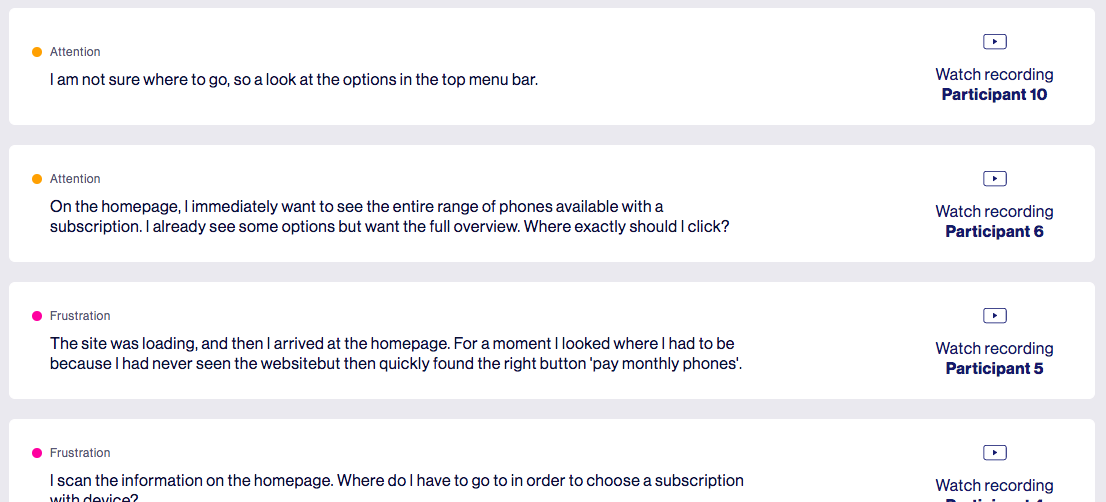
Task: Play the recording icon for Participant 10
Action: (995, 42)
